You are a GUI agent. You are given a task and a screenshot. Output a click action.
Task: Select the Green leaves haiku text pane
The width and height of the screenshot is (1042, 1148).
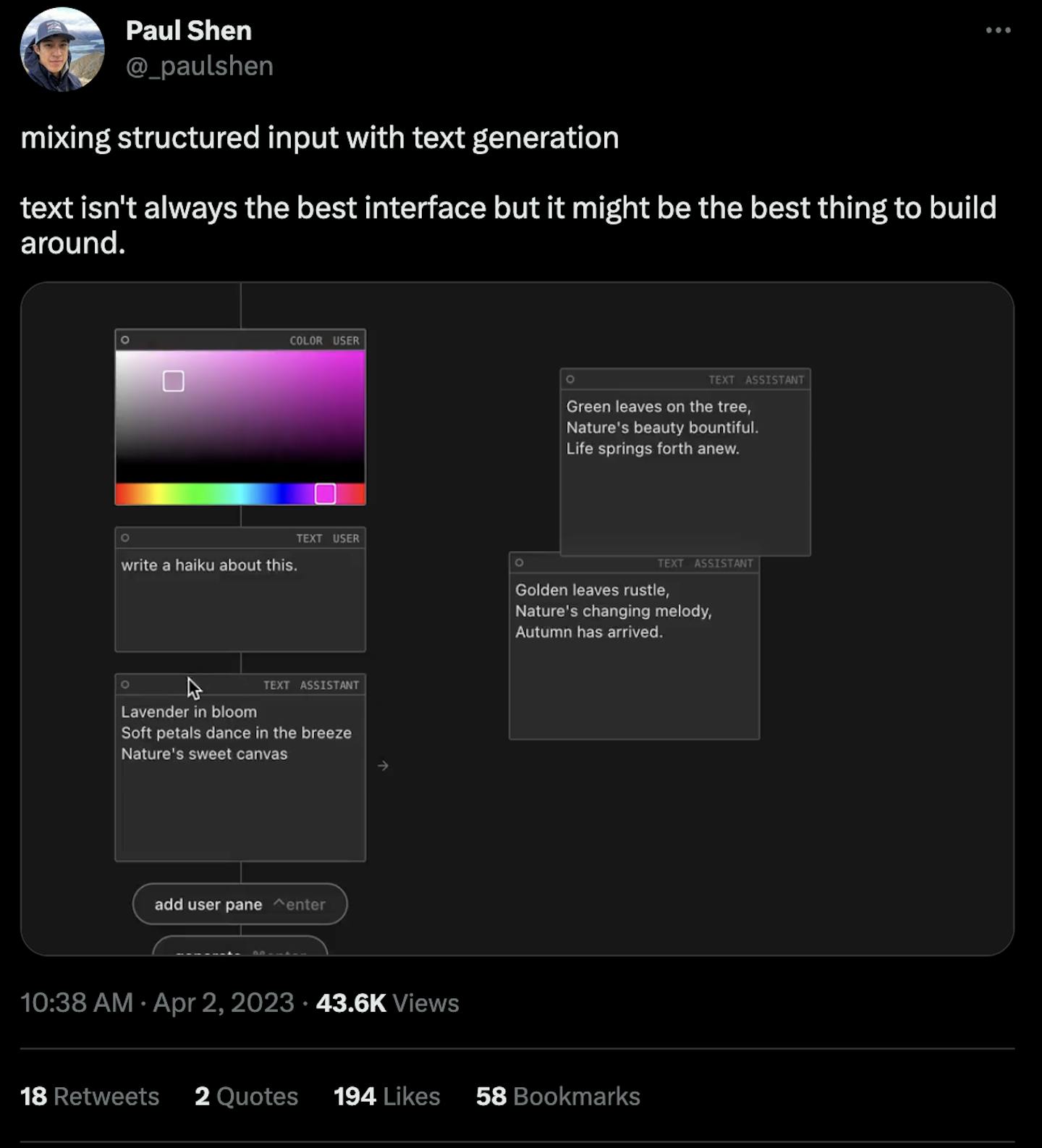[x=685, y=470]
